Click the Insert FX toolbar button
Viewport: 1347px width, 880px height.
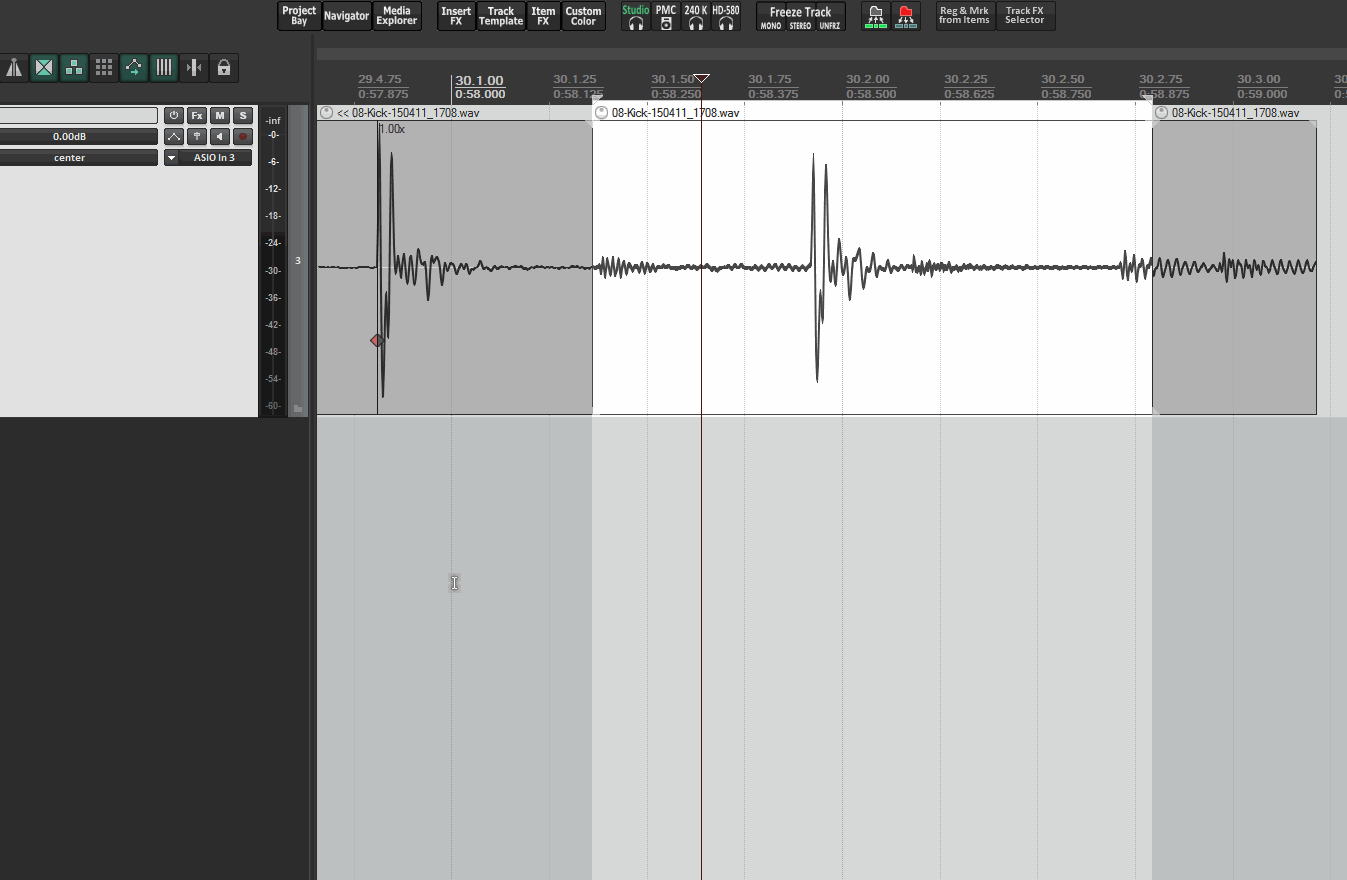click(x=456, y=16)
